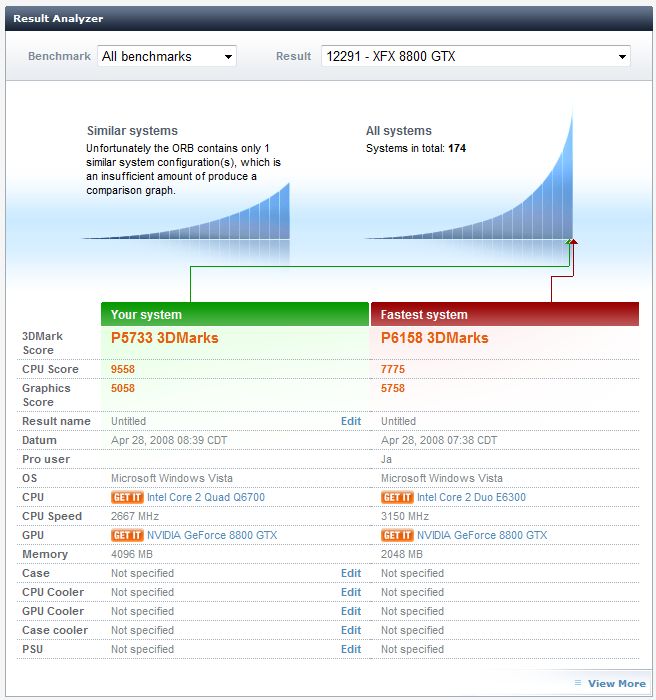Open fastest system's NVIDIA GeForce 8800 GTX link

click(x=482, y=535)
